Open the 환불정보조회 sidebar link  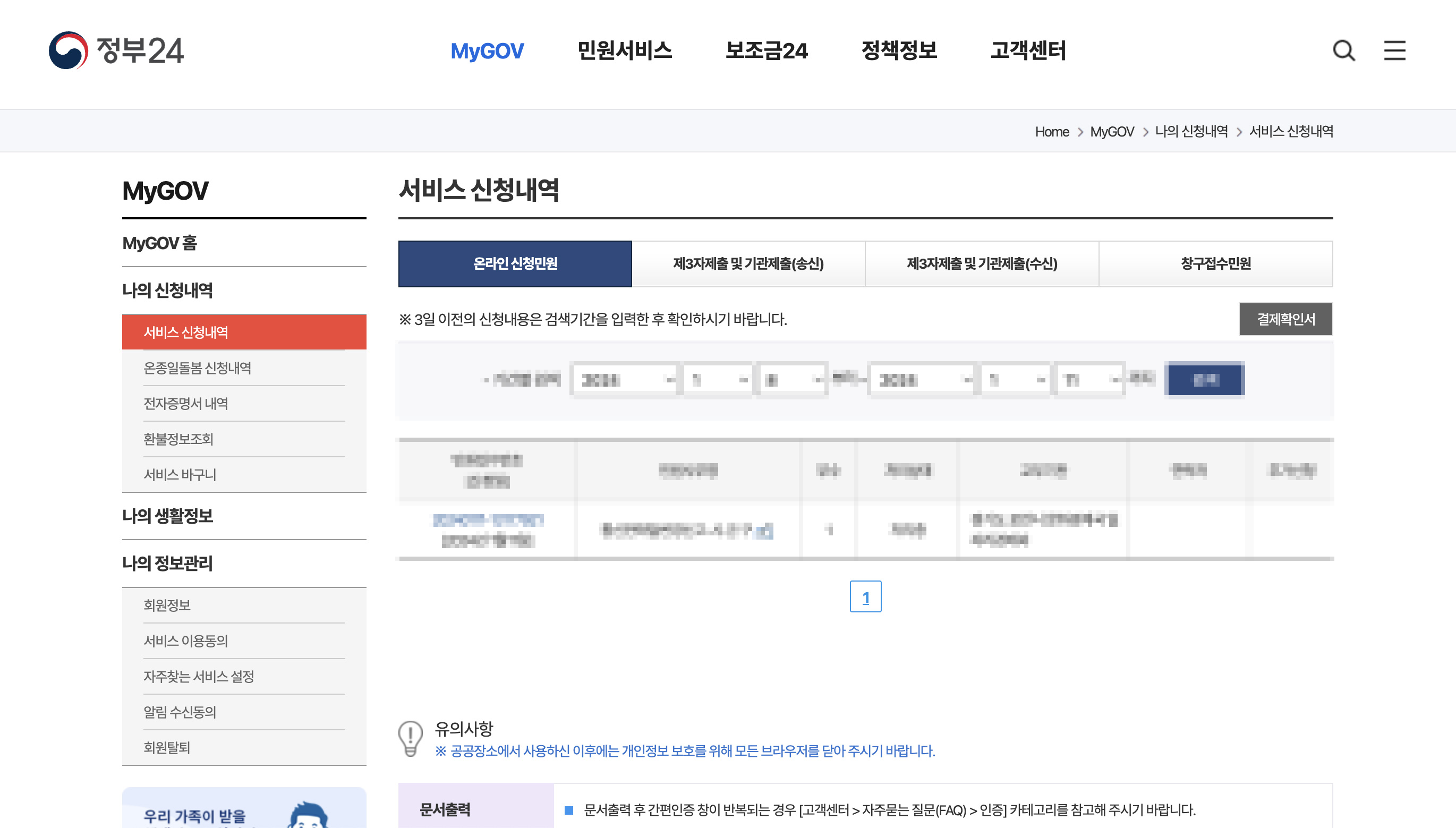click(178, 439)
